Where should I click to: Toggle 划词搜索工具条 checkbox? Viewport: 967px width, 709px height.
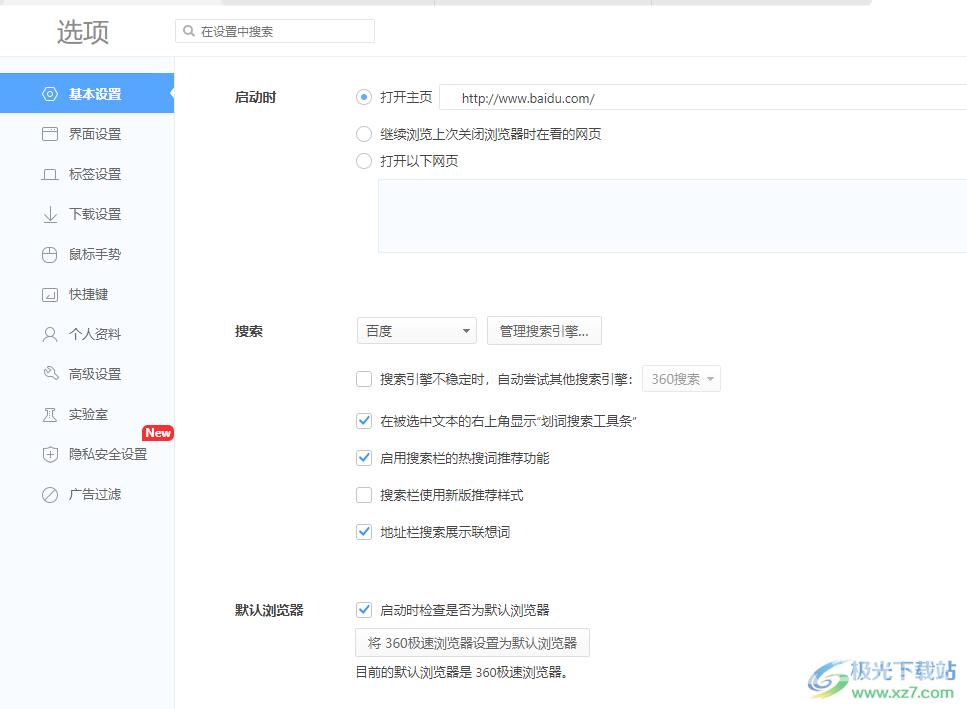pos(364,421)
